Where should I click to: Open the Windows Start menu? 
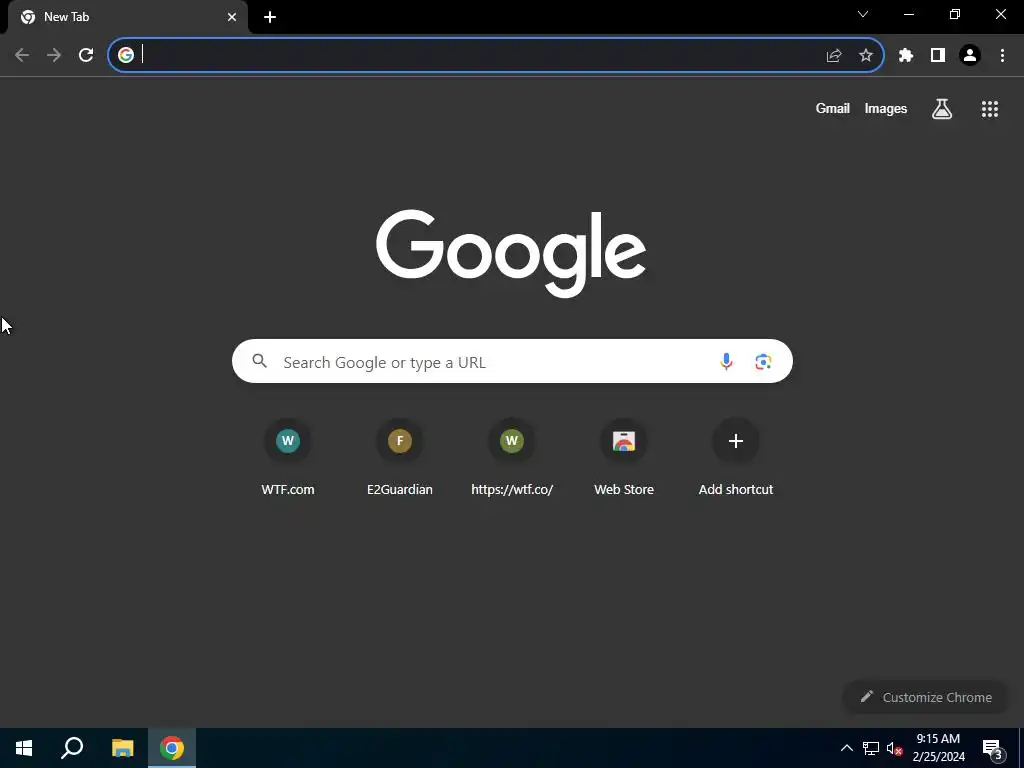tap(24, 748)
